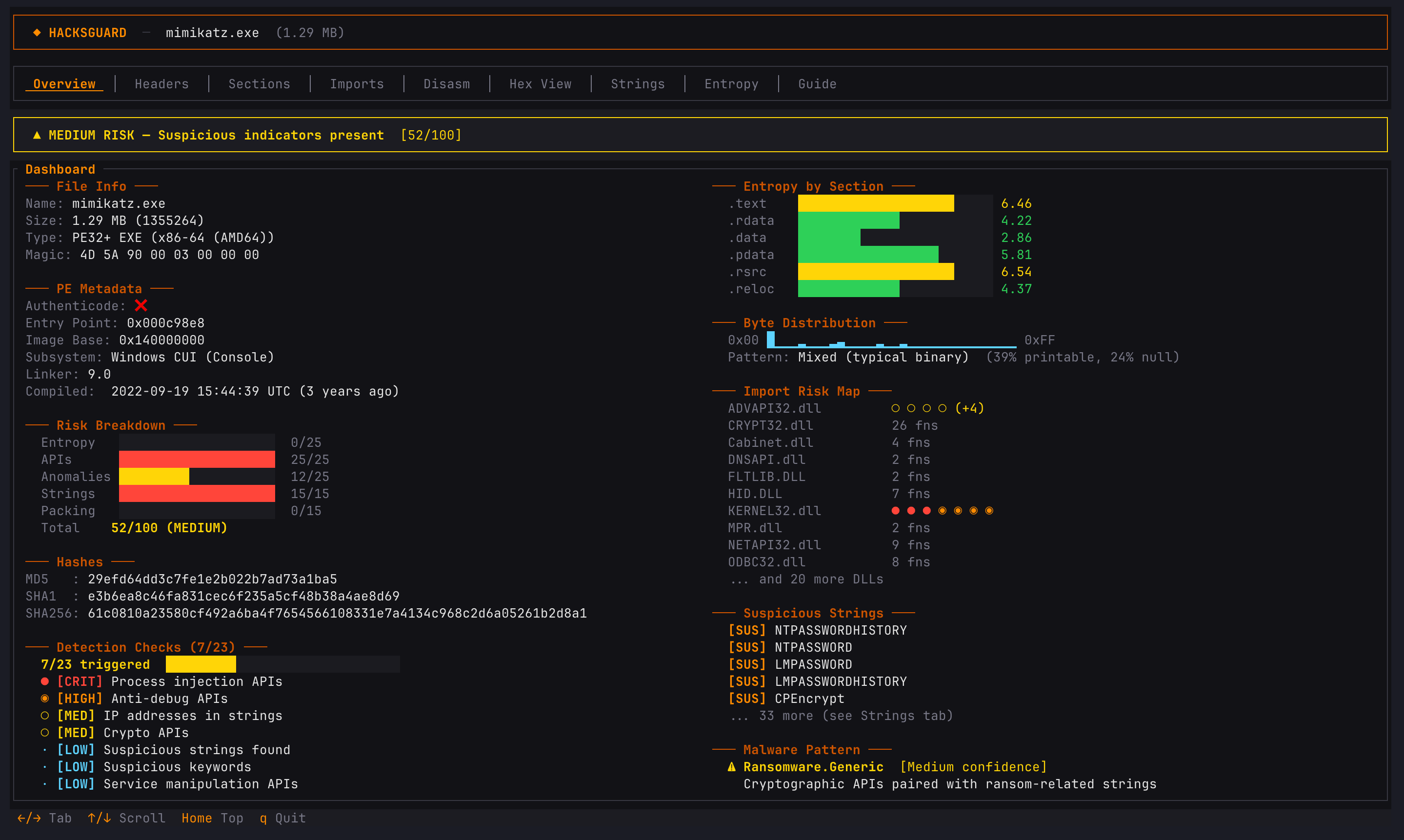Viewport: 1404px width, 840px height.
Task: Click the .reloc entropy value 4.37
Action: click(1016, 289)
